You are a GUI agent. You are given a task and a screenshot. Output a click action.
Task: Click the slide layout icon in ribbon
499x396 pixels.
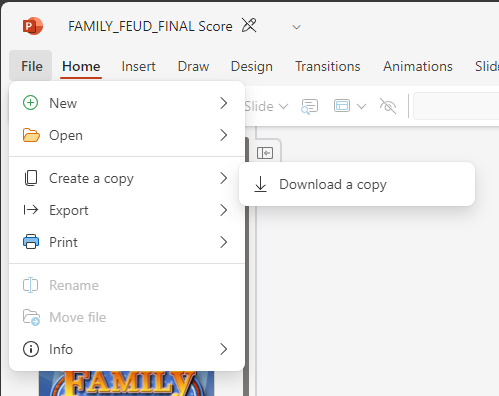[342, 106]
